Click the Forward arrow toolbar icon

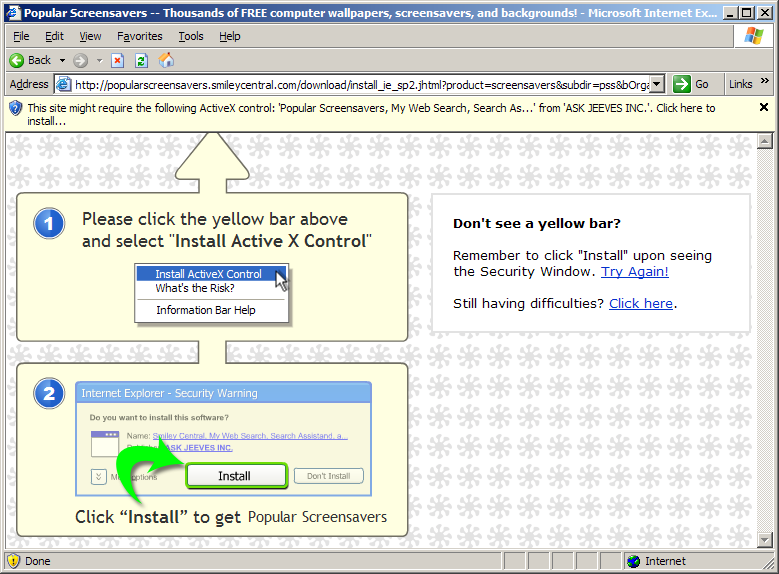(80, 61)
